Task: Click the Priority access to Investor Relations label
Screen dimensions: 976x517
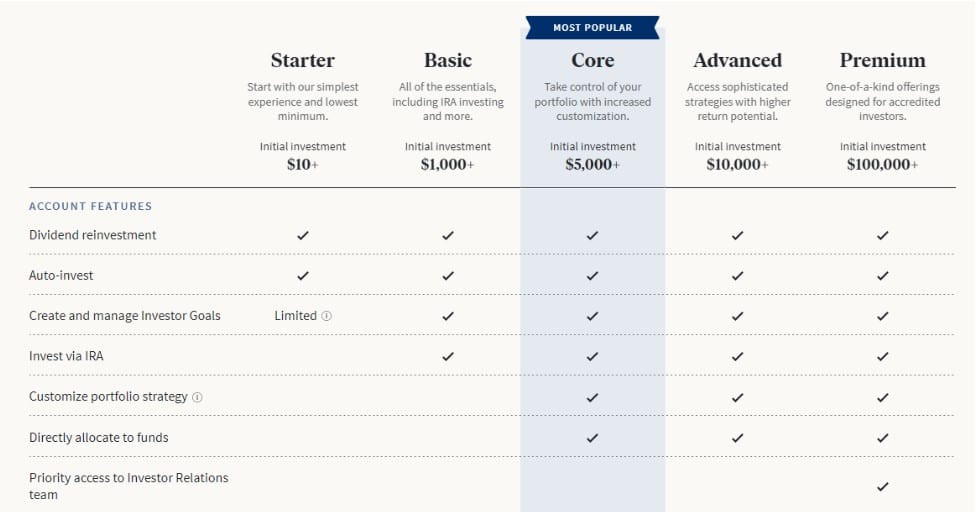Action: (128, 486)
